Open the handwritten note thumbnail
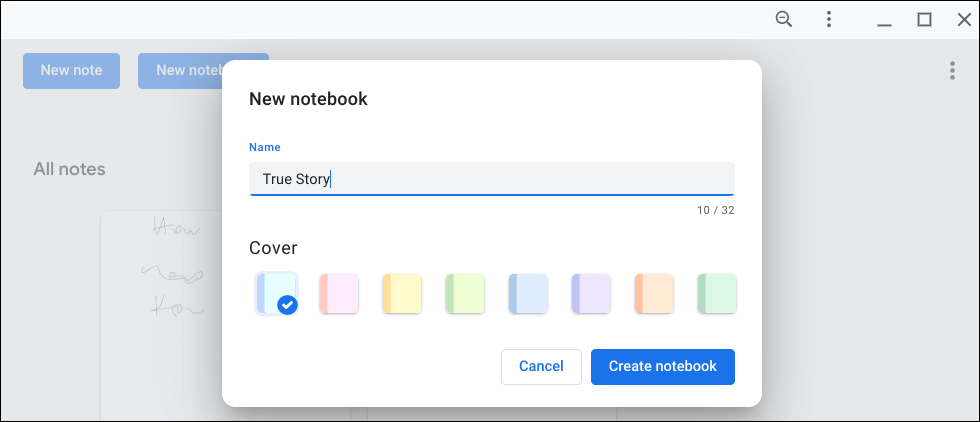The width and height of the screenshot is (980, 422). point(160,300)
